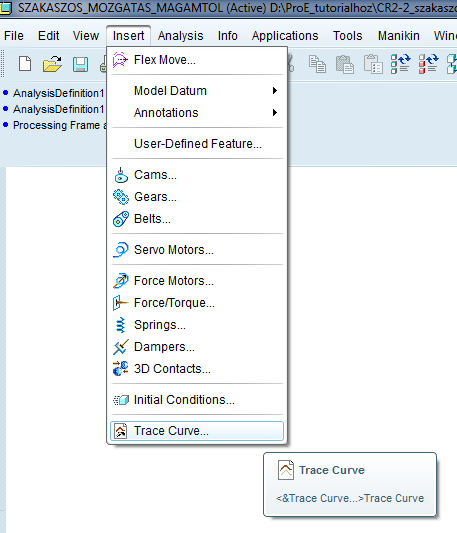This screenshot has height=533, width=457.
Task: Click the Force Motors icon
Action: pyautogui.click(x=121, y=281)
